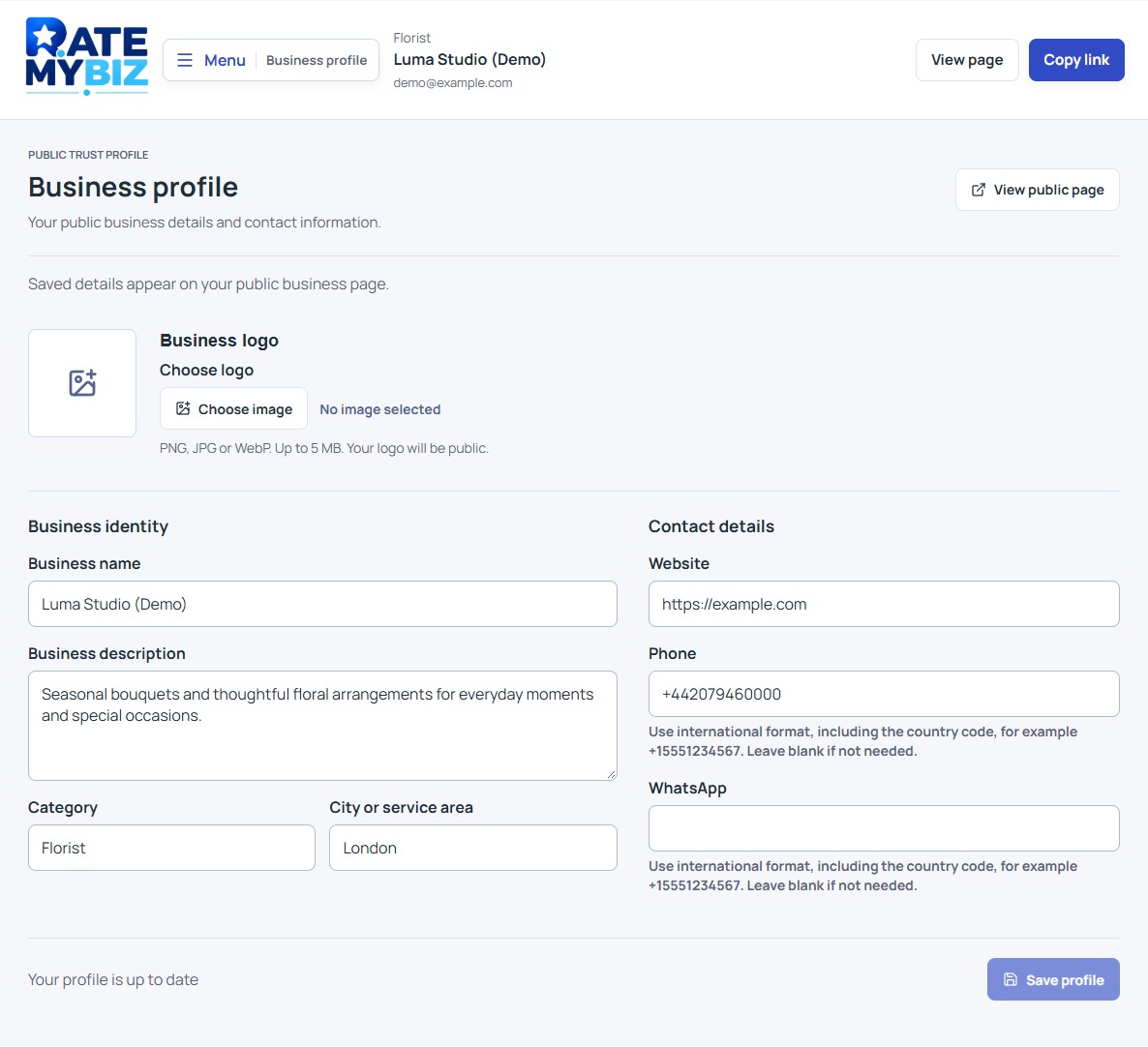This screenshot has height=1047, width=1148.
Task: Click the View page button
Action: tap(967, 60)
